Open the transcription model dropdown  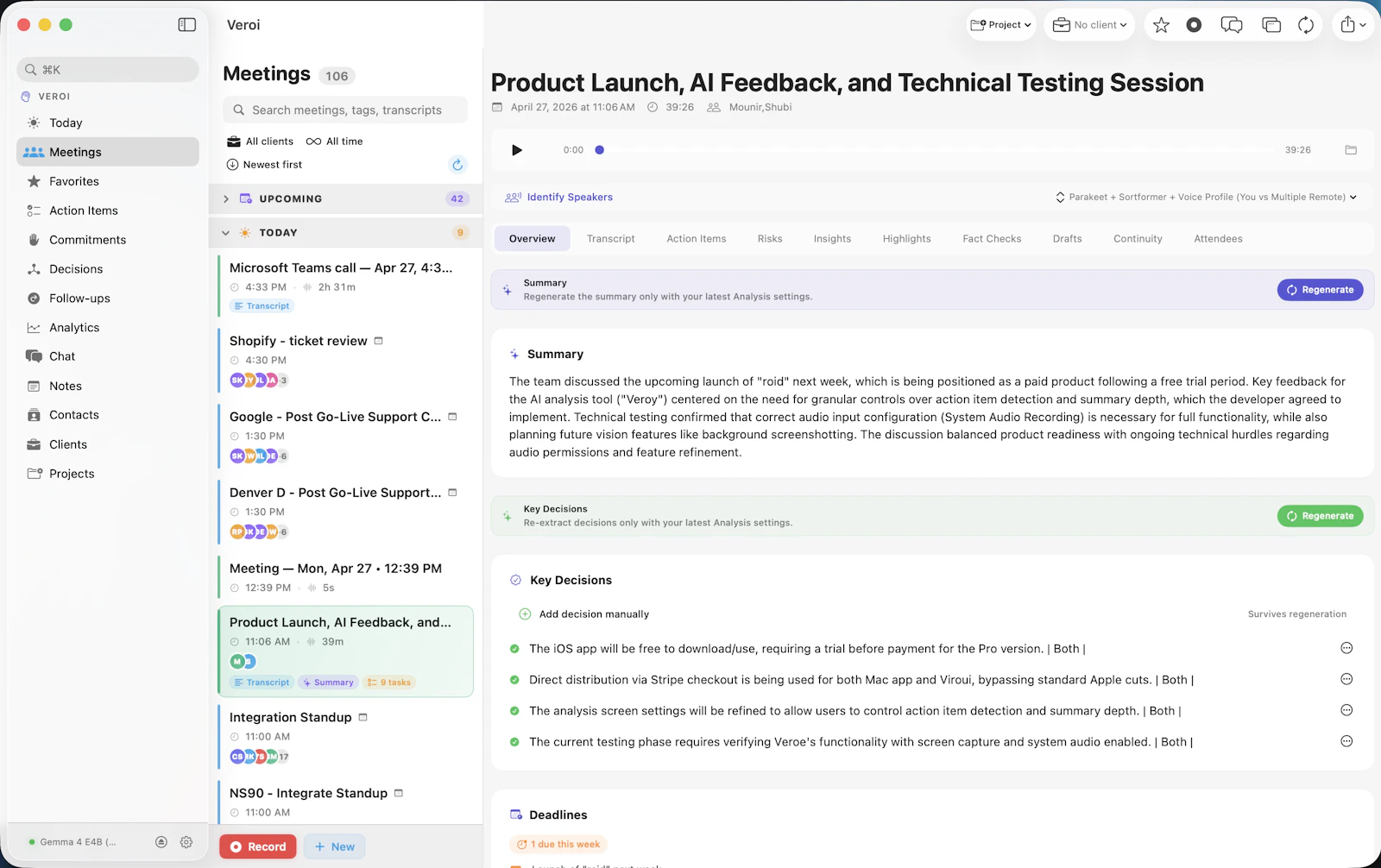1206,197
